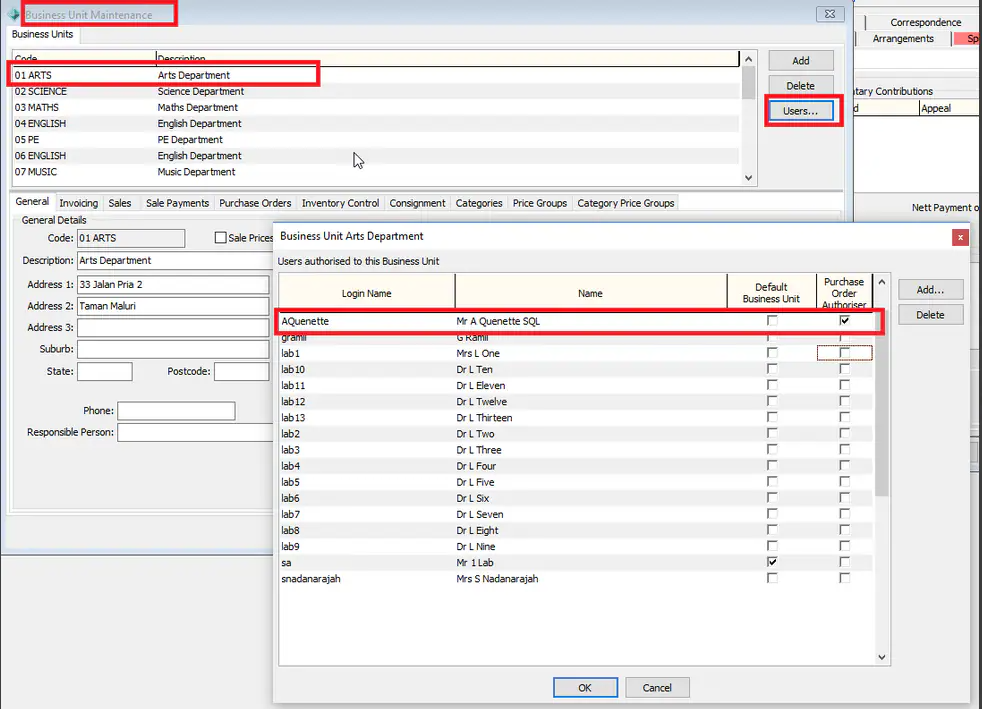Enable Purchase Order Authoriser for lab1
Viewport: 982px width, 709px height.
click(x=844, y=353)
